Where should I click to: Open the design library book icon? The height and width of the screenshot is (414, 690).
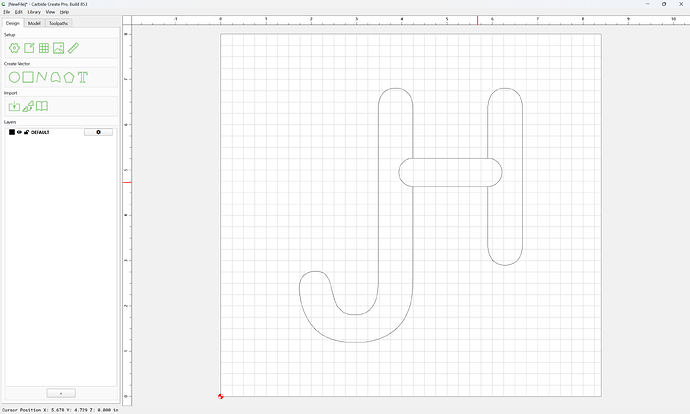42,106
